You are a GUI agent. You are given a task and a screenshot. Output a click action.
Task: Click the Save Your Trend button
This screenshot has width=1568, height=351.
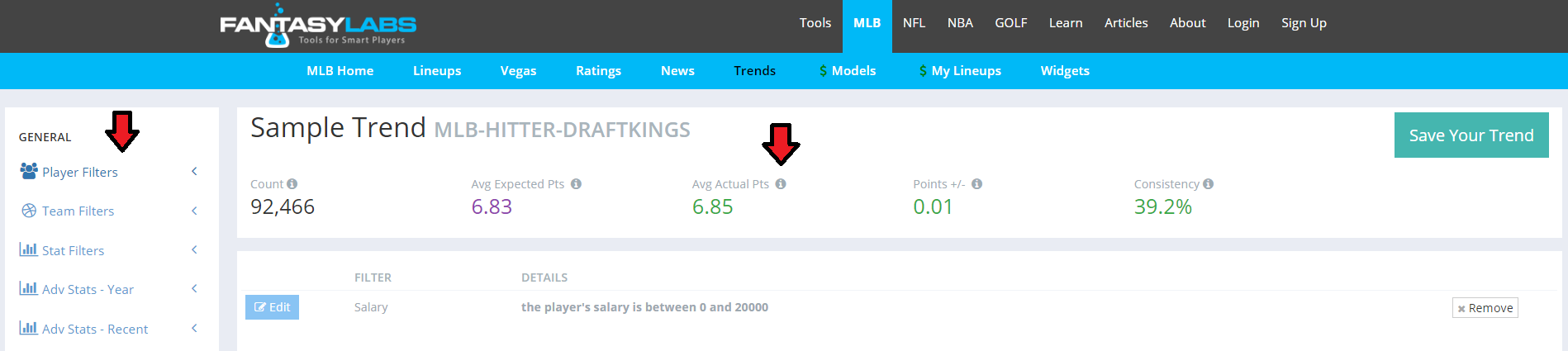pos(1471,135)
